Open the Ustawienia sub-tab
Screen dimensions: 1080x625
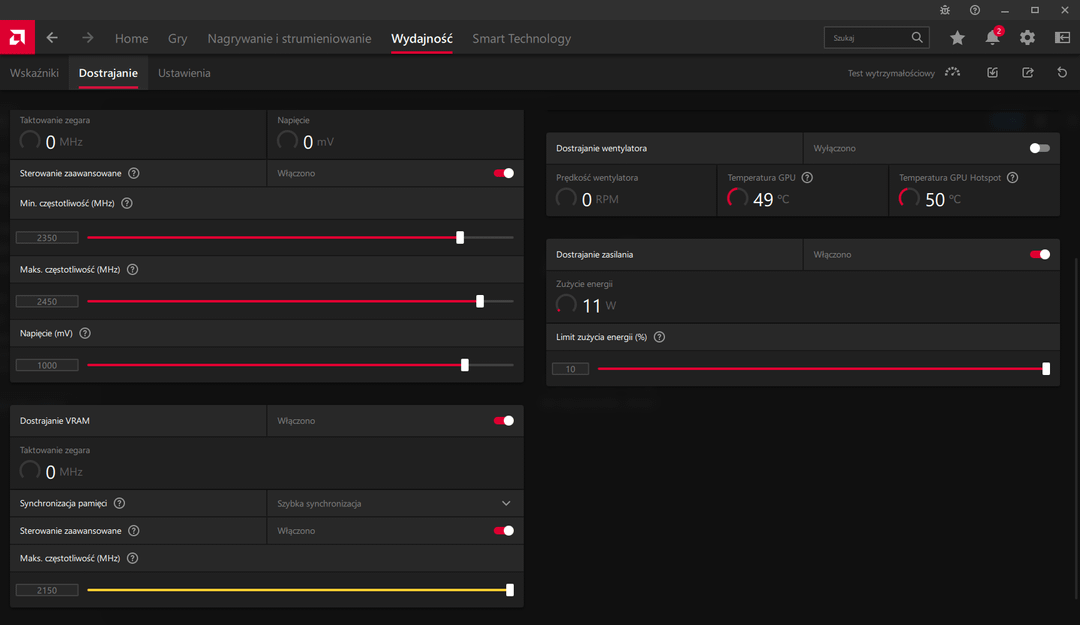click(x=184, y=73)
